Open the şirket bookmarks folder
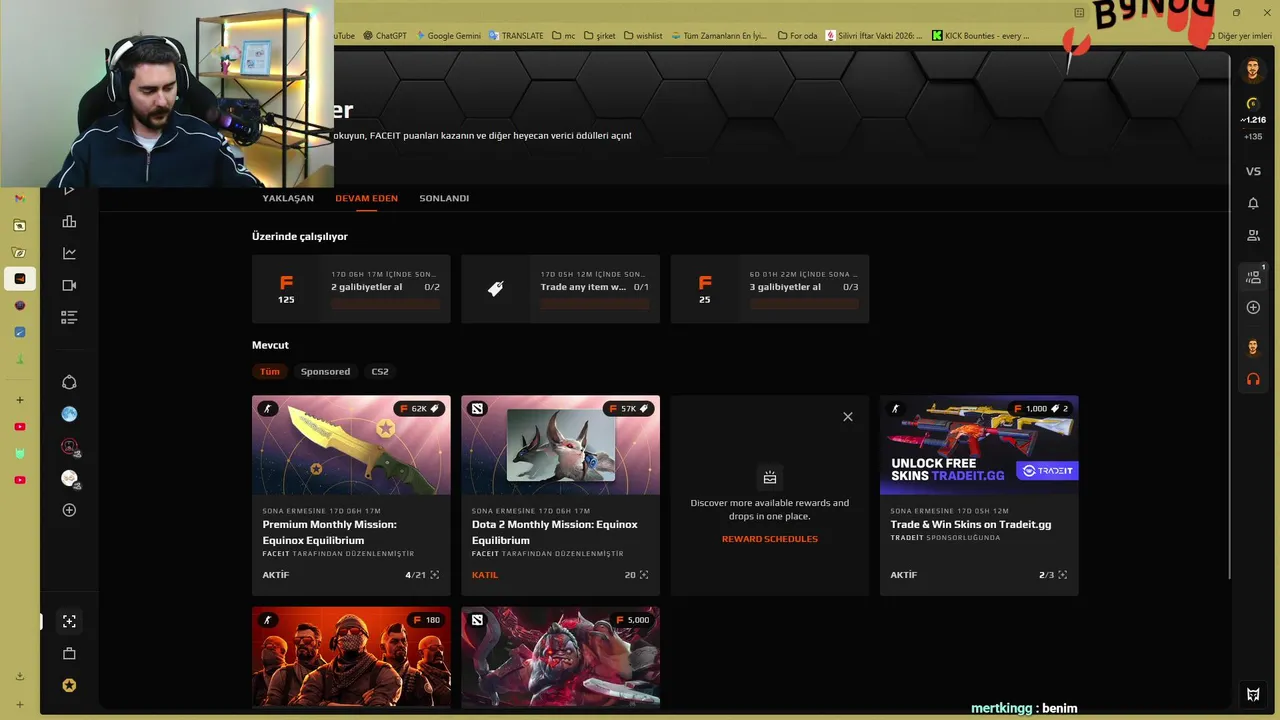 (600, 35)
